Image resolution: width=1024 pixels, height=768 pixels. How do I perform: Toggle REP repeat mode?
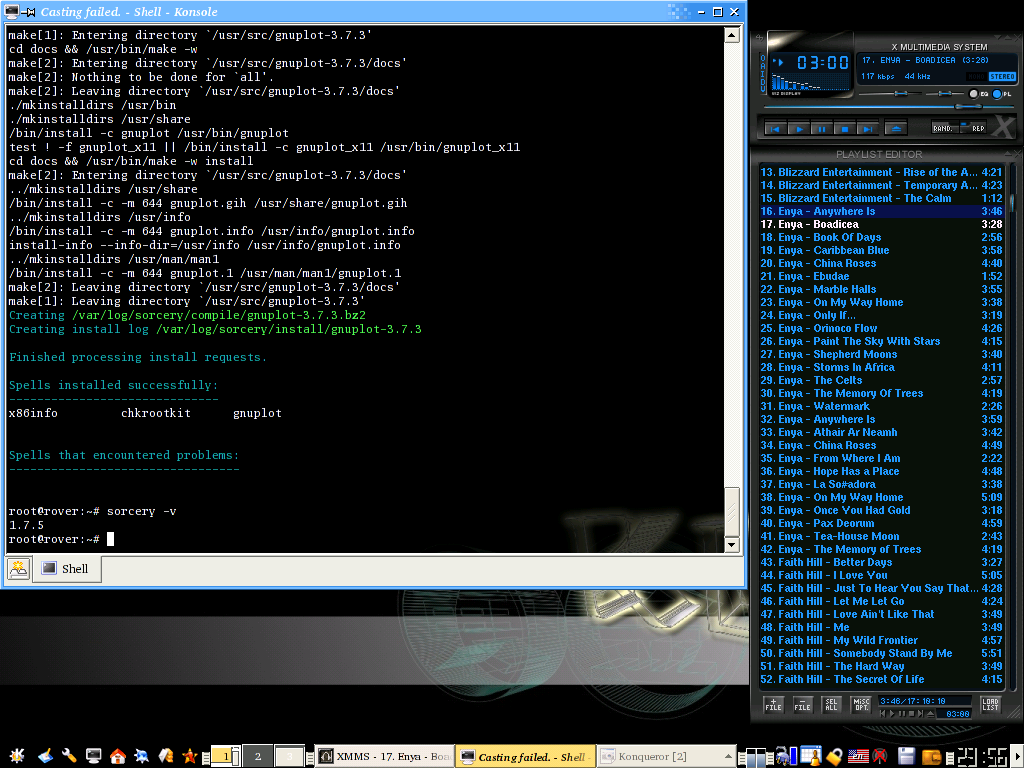[x=976, y=128]
